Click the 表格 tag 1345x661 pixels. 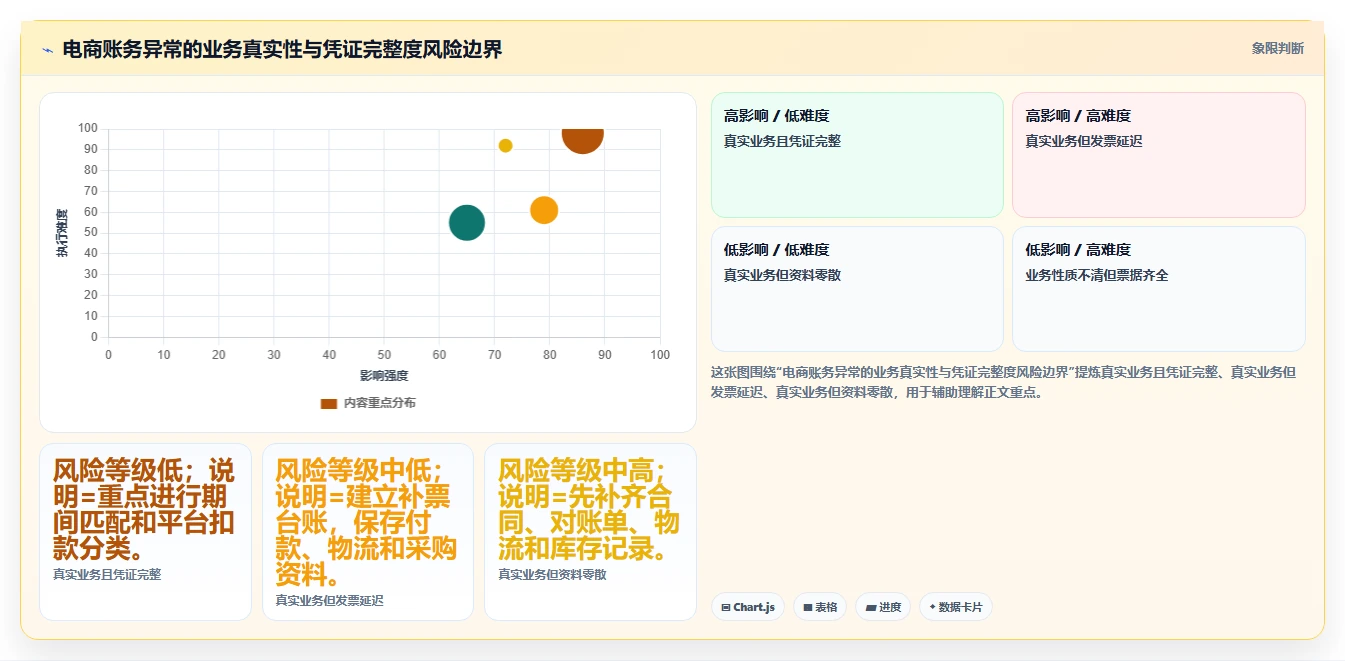[820, 607]
